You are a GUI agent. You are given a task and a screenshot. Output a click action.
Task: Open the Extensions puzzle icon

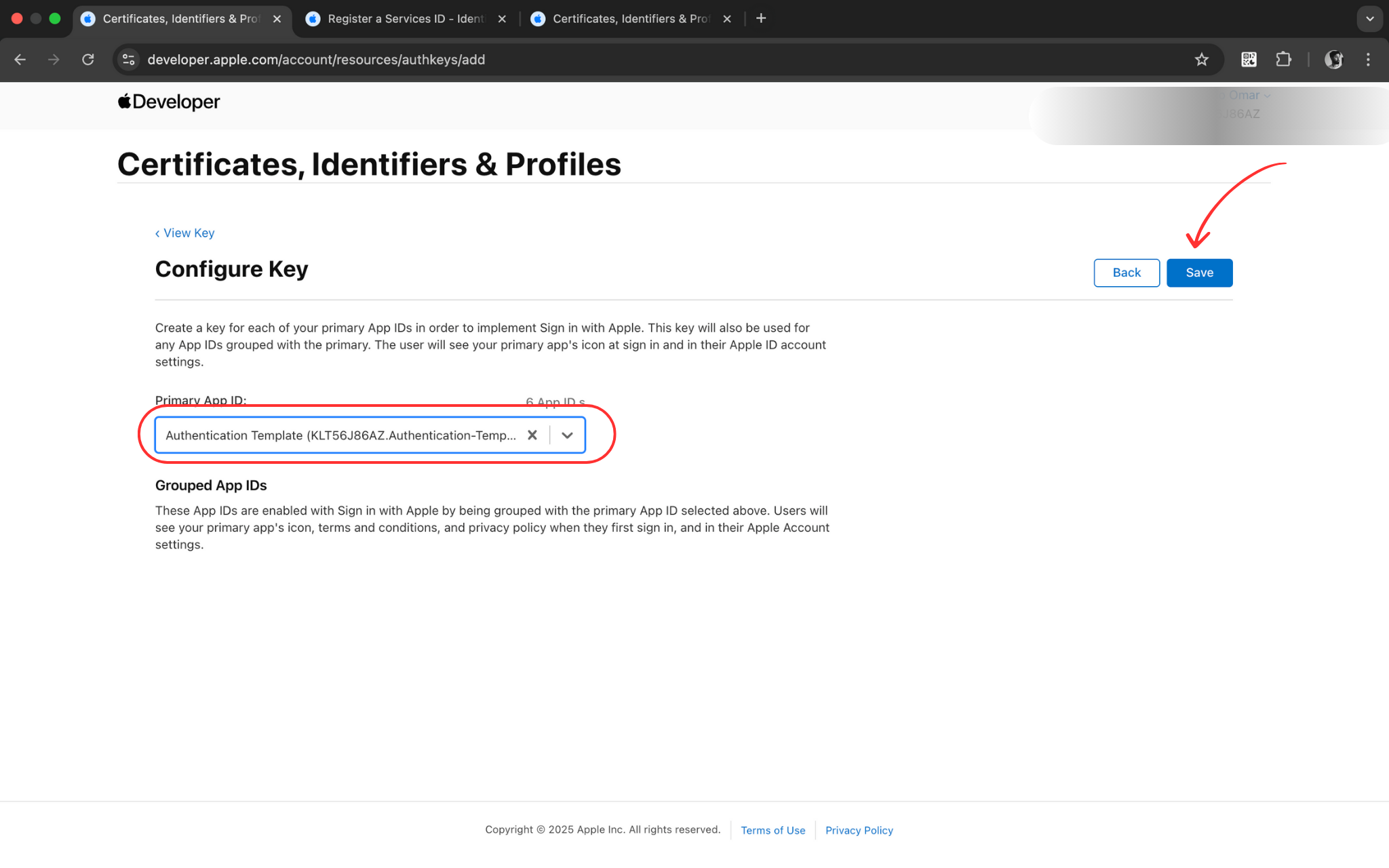[1283, 60]
